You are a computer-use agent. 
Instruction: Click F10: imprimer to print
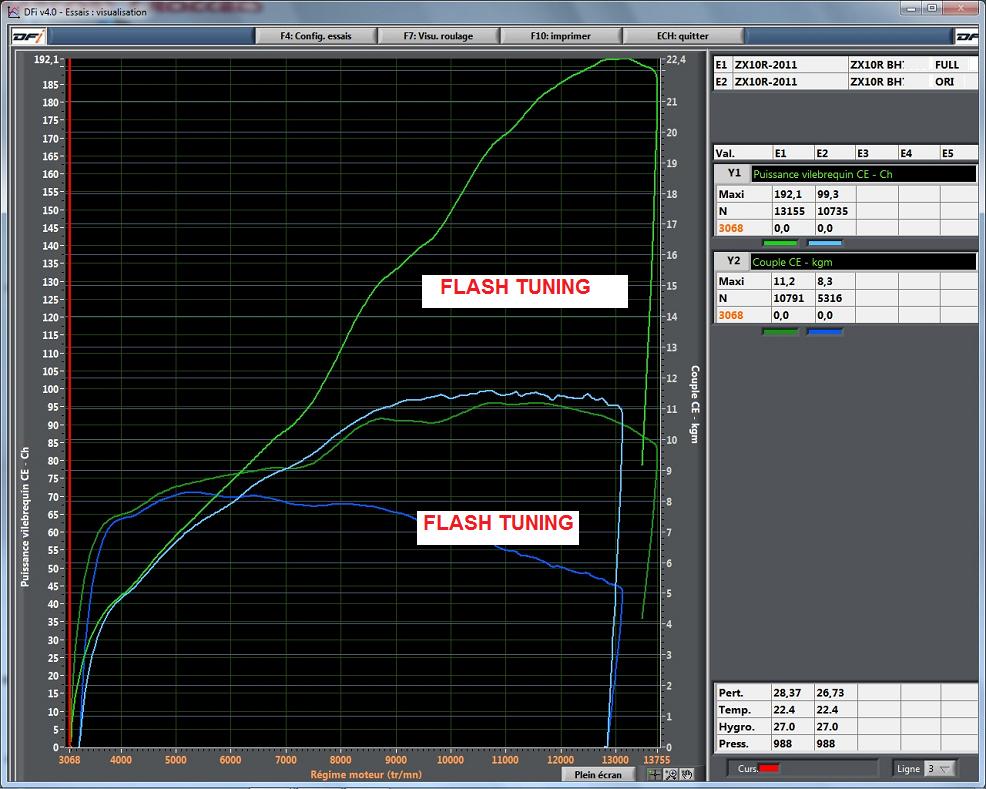click(x=561, y=36)
